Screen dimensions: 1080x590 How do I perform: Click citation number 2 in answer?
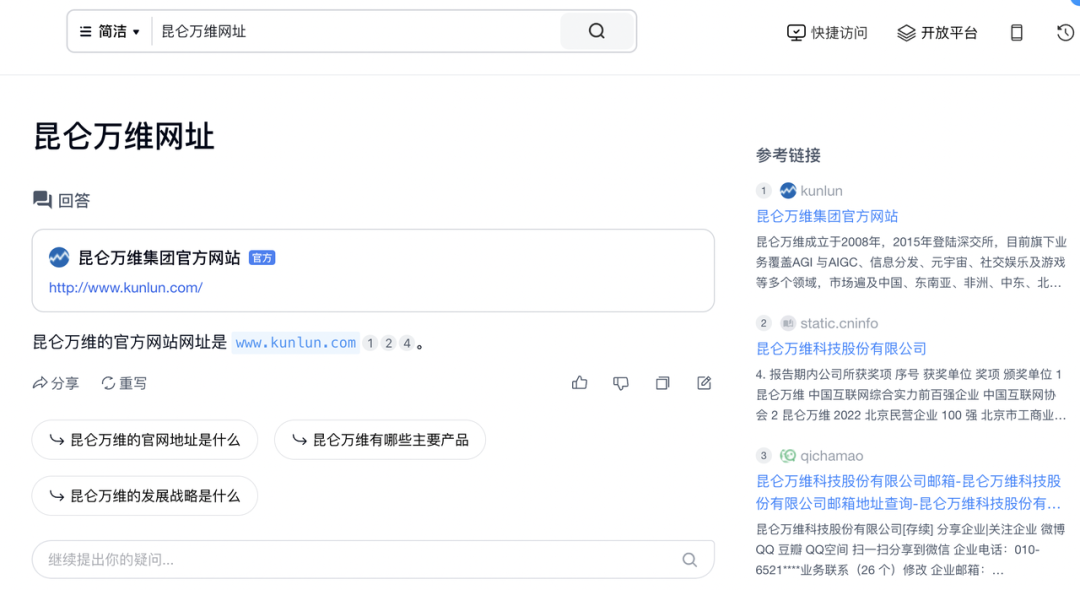[388, 343]
